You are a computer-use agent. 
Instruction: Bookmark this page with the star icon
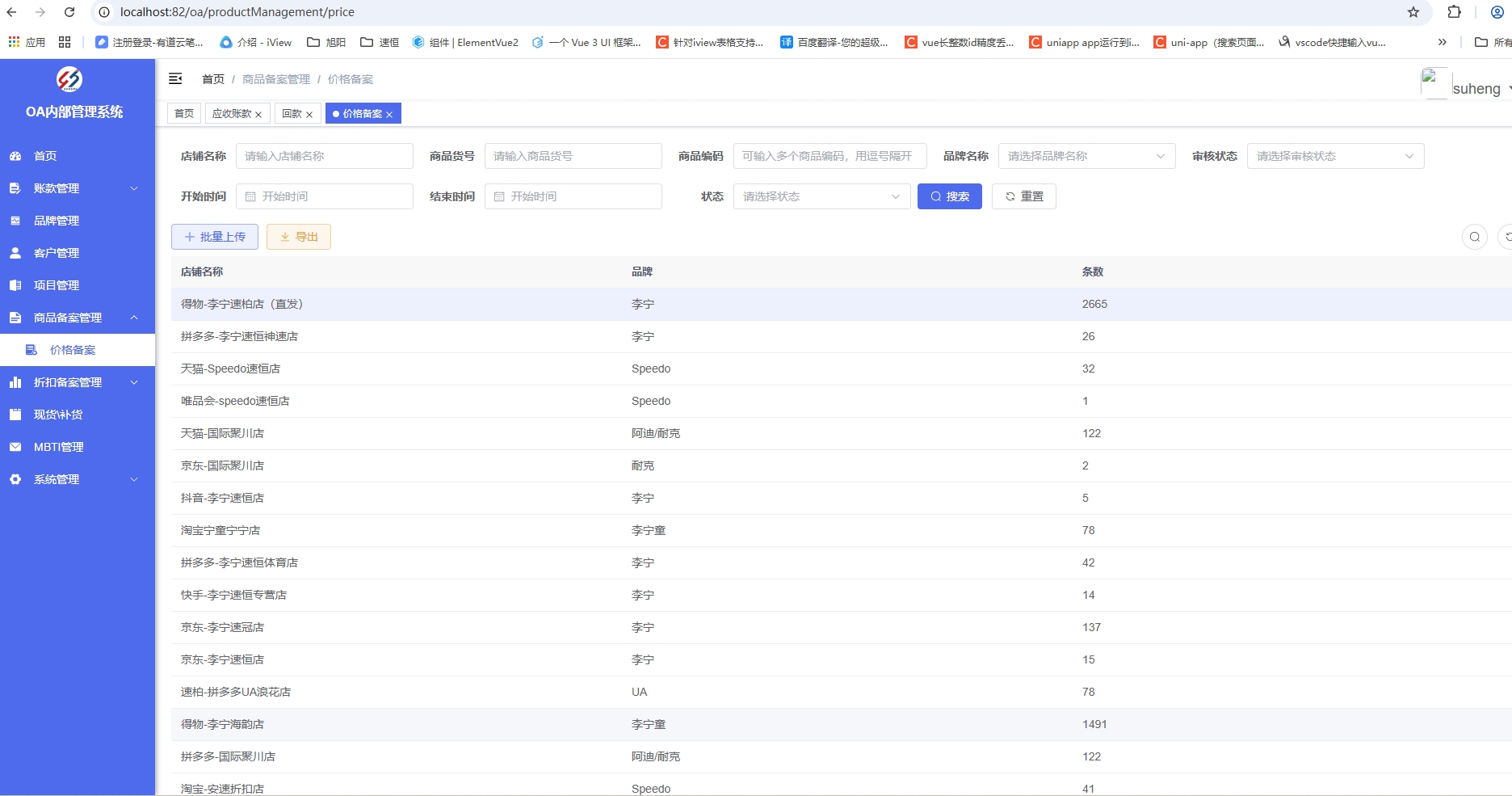click(1413, 12)
